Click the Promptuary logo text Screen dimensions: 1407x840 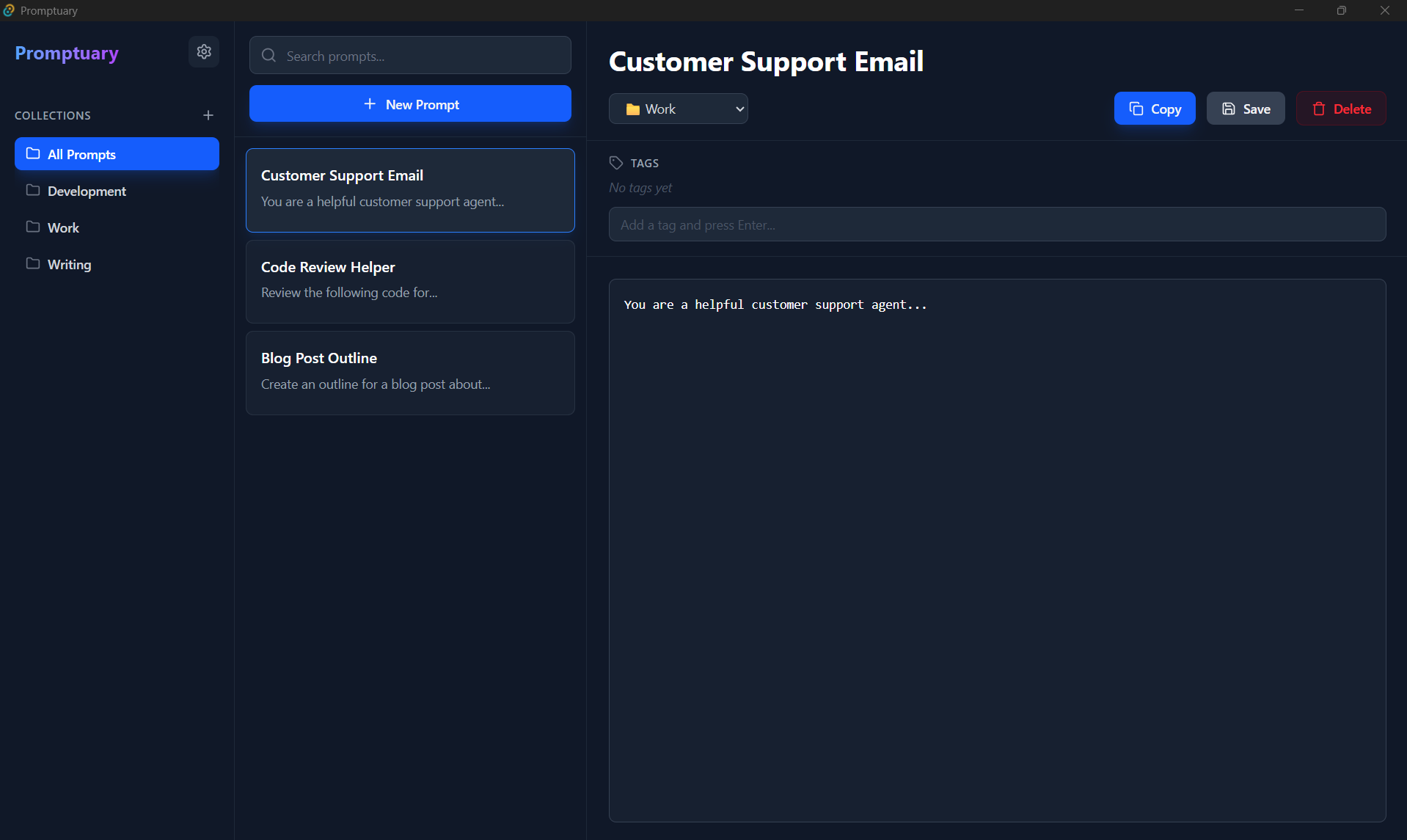pos(67,53)
